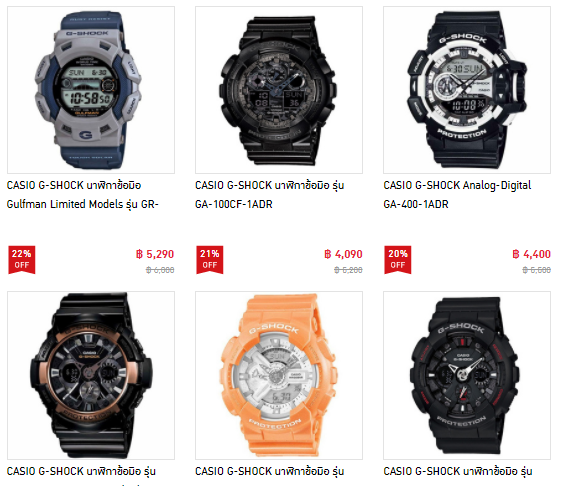This screenshot has width=563, height=486.
Task: Click the 20% OFF discount badge
Action: pyautogui.click(x=397, y=260)
